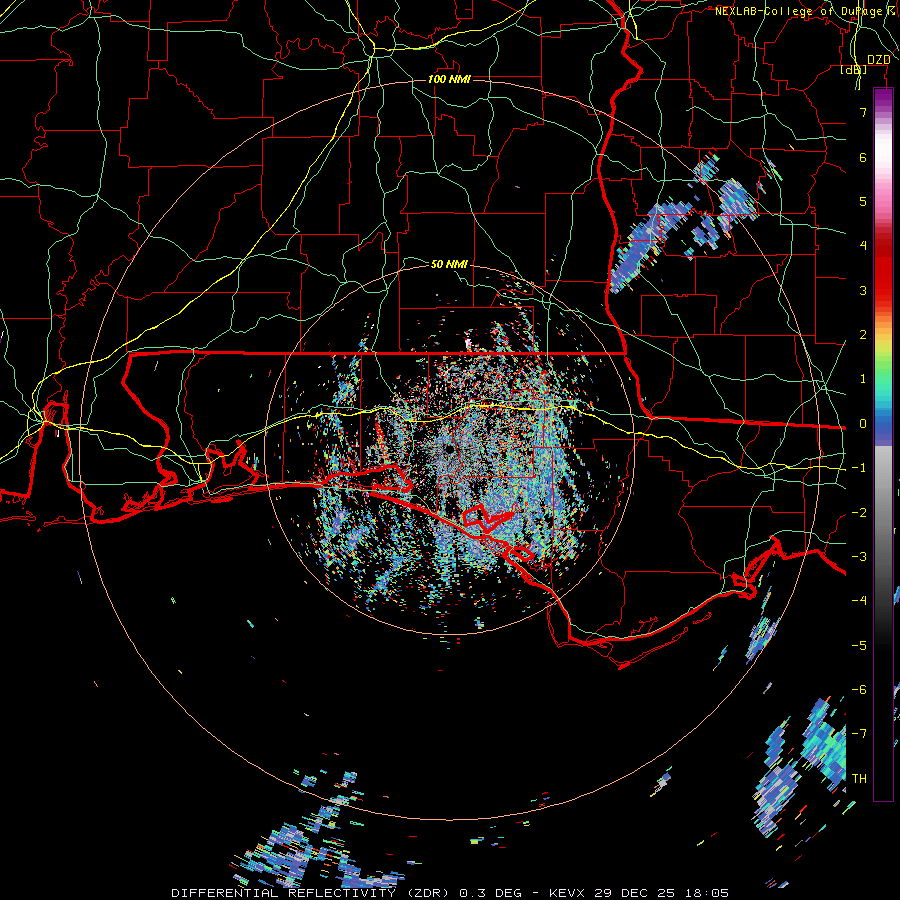
Task: Click the 29 DEC 25 18:05 timestamp
Action: tap(661, 893)
